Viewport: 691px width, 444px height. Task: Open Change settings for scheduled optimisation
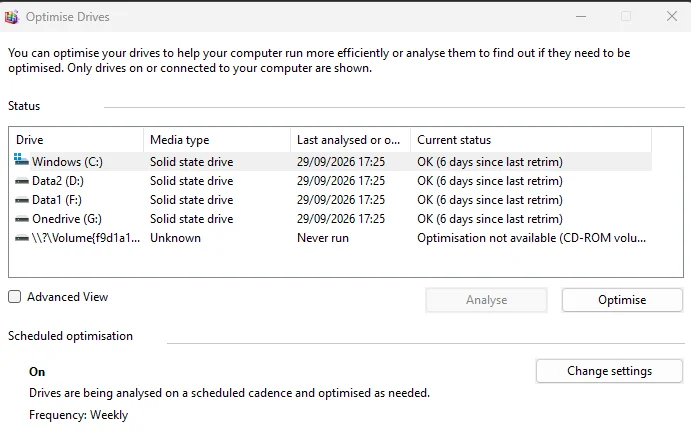click(609, 371)
